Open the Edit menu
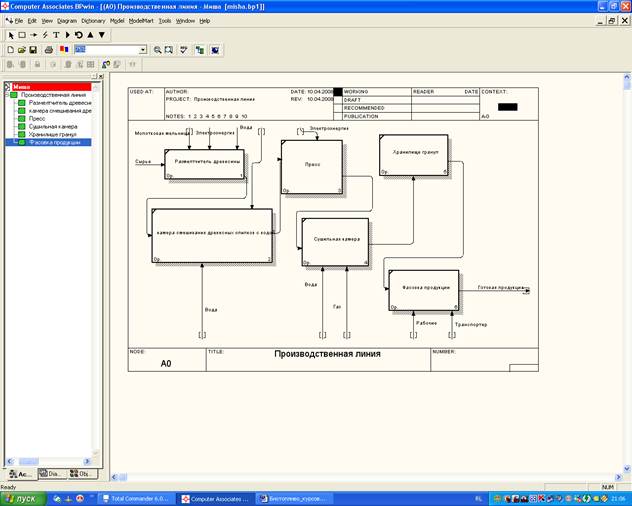This screenshot has height=506, width=632. click(32, 21)
